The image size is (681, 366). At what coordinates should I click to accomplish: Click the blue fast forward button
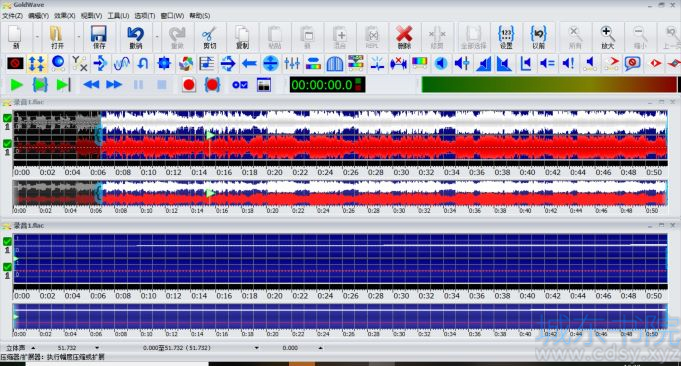114,85
